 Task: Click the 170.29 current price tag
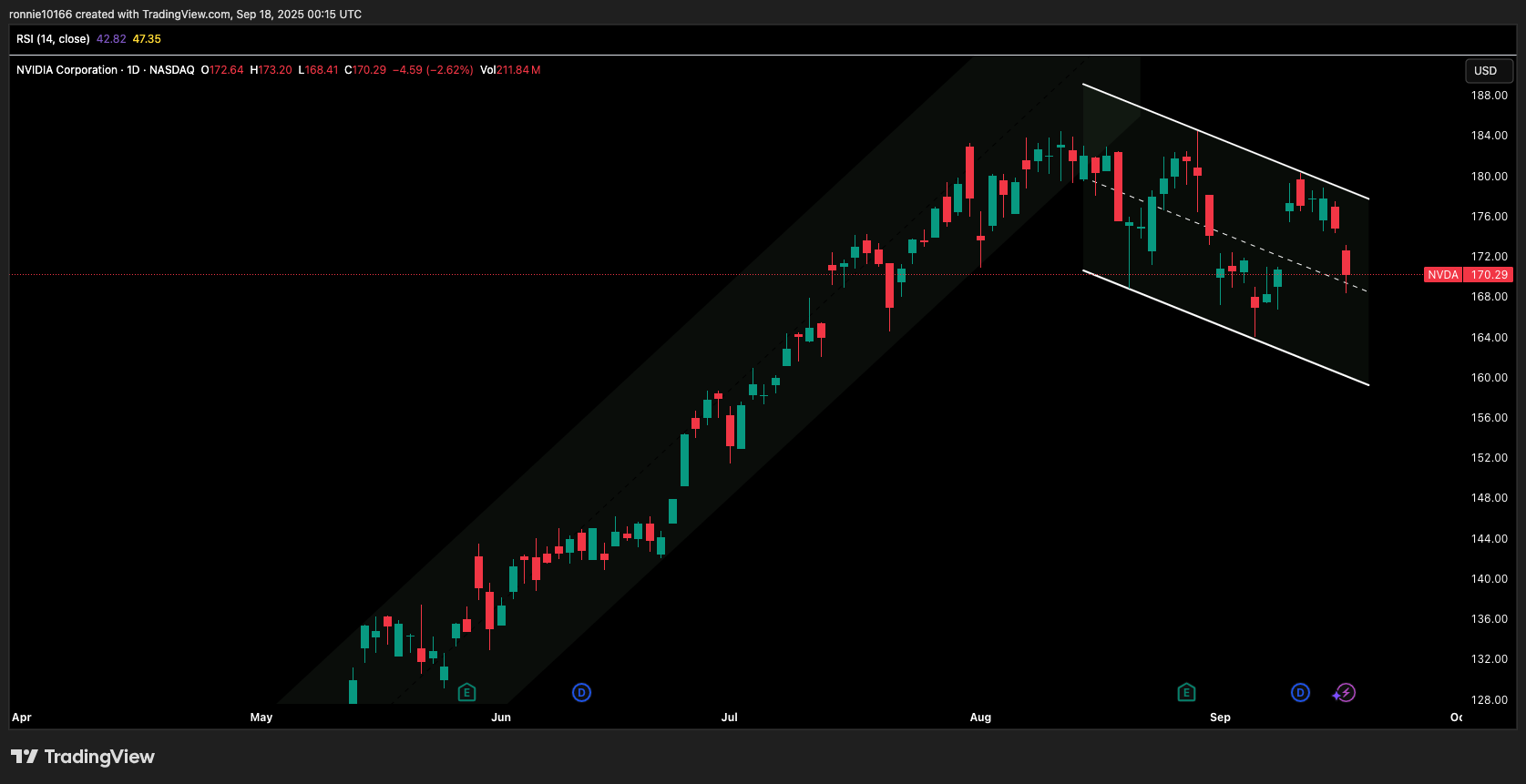[1490, 274]
